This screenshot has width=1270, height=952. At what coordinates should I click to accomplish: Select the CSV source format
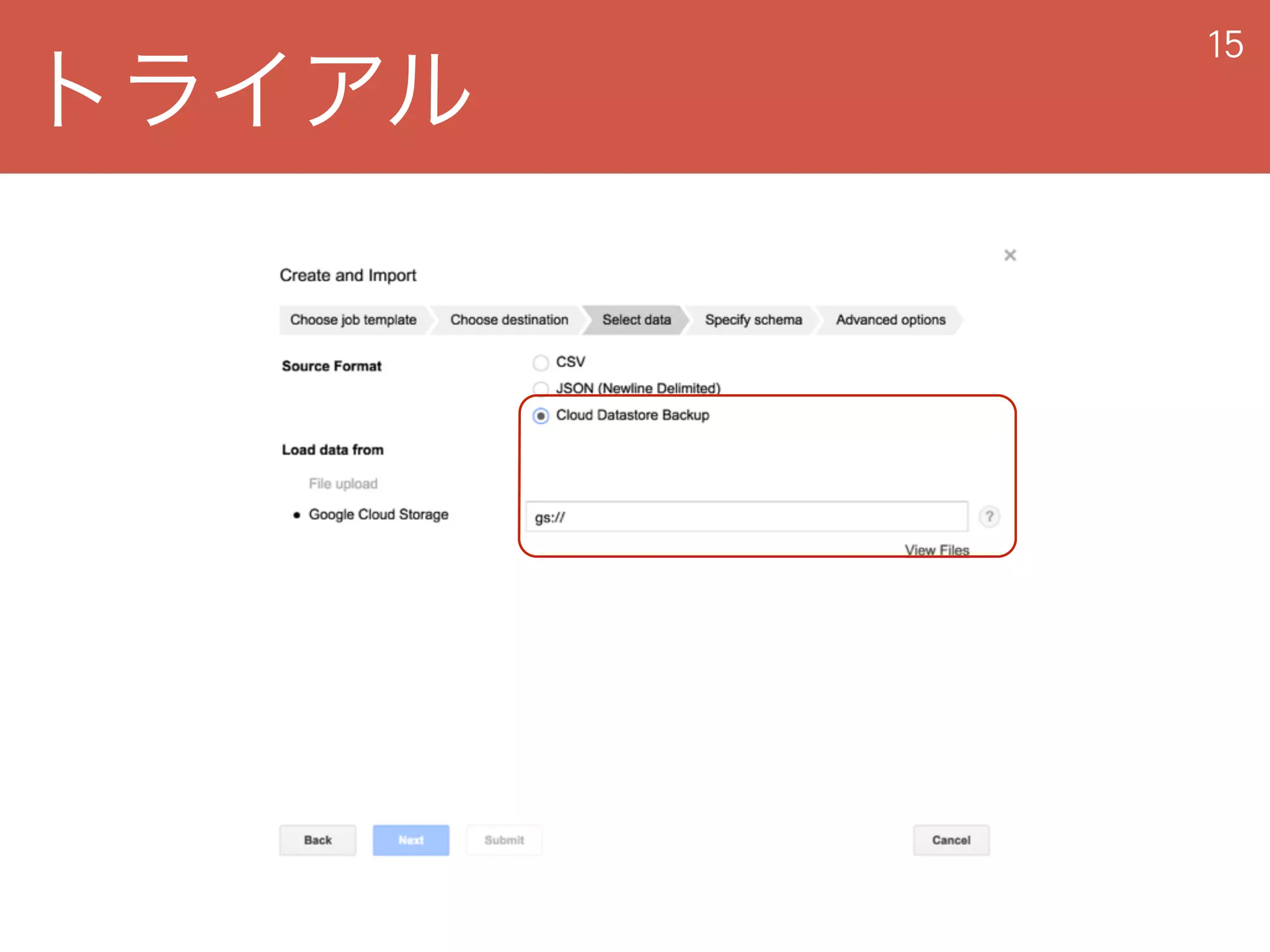click(541, 363)
